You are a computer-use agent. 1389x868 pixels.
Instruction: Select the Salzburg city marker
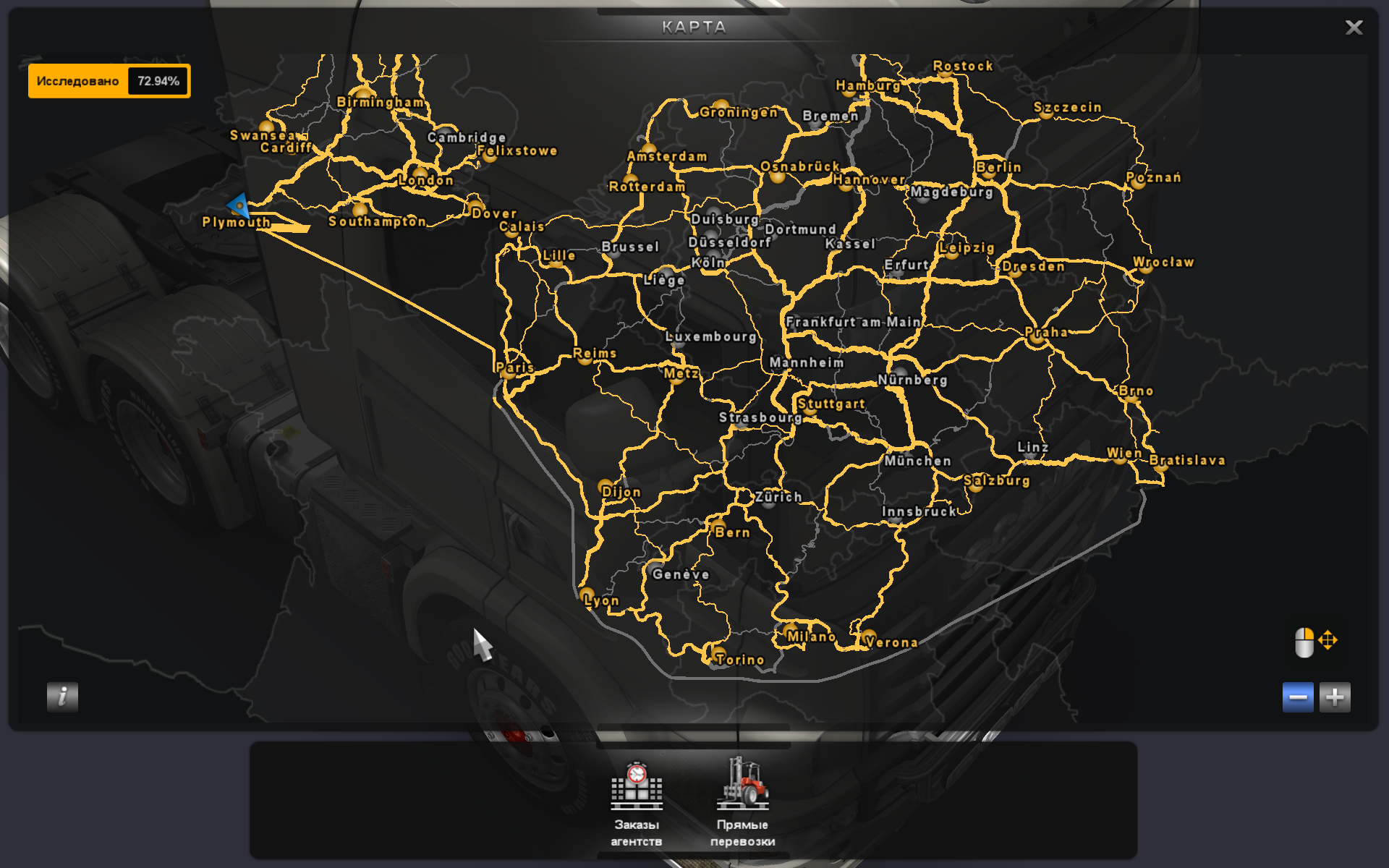point(974,485)
